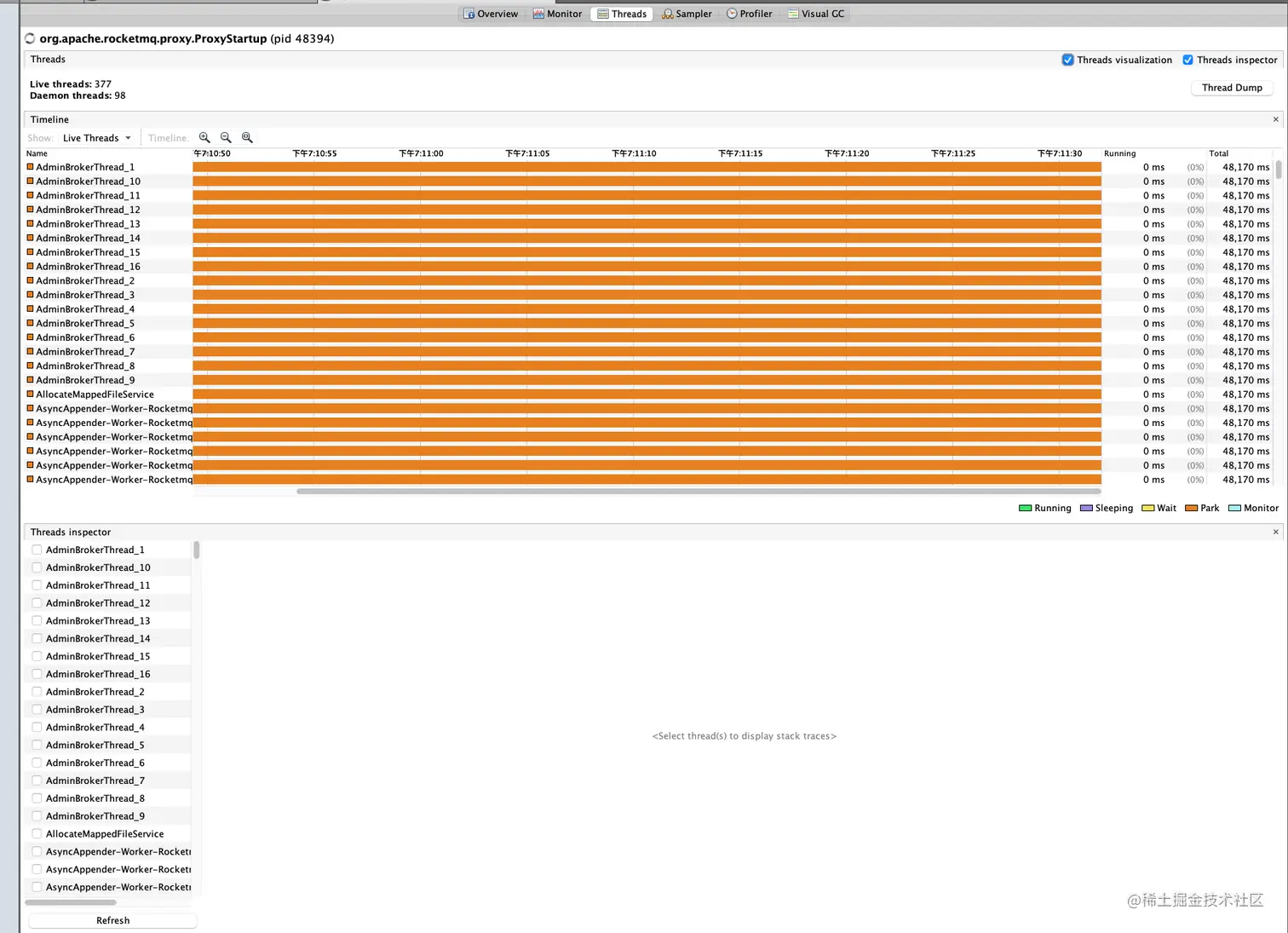Select AdminBrokerThread_12 row in timeline
1288x933 pixels.
[647, 210]
